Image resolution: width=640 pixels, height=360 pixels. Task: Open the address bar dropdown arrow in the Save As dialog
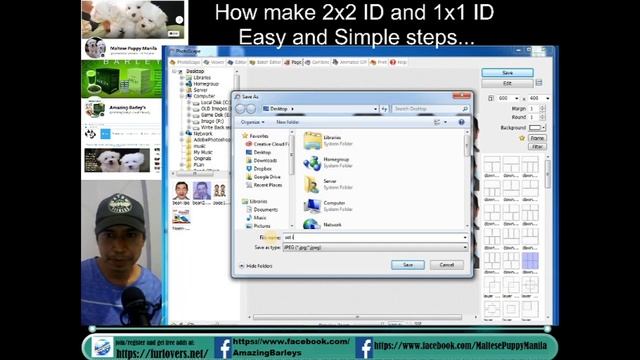(375, 109)
